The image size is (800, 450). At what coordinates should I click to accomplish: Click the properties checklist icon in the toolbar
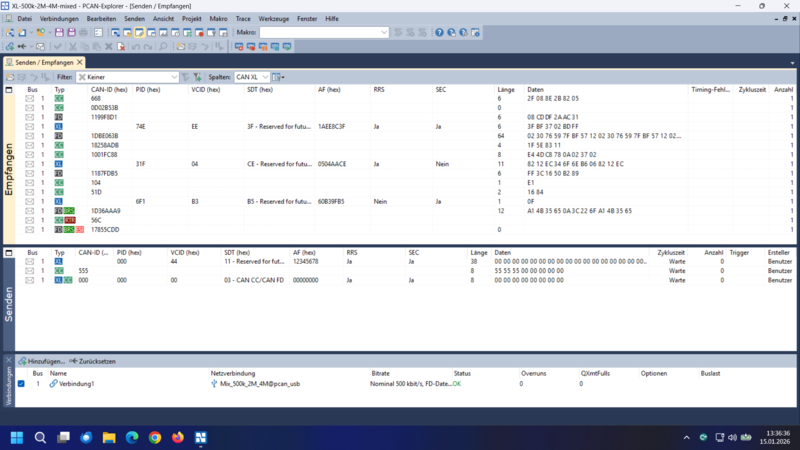[98, 33]
